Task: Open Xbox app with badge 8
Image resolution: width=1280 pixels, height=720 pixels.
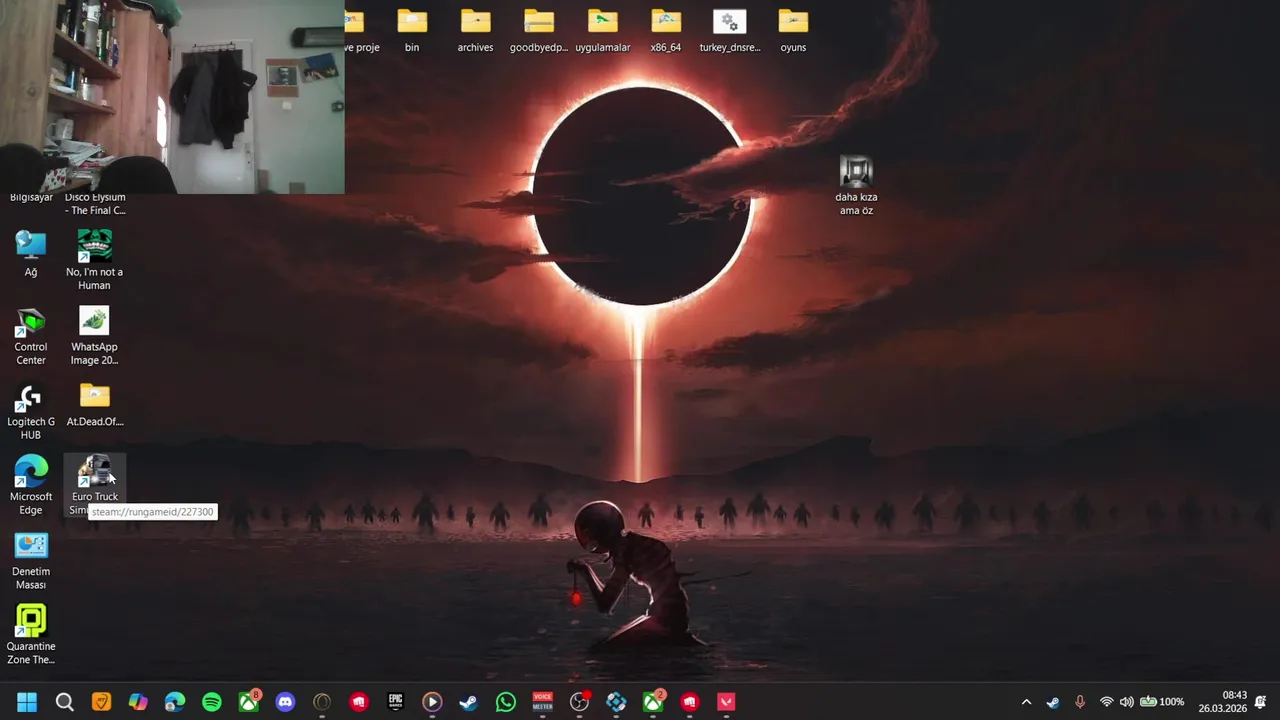Action: (x=249, y=702)
